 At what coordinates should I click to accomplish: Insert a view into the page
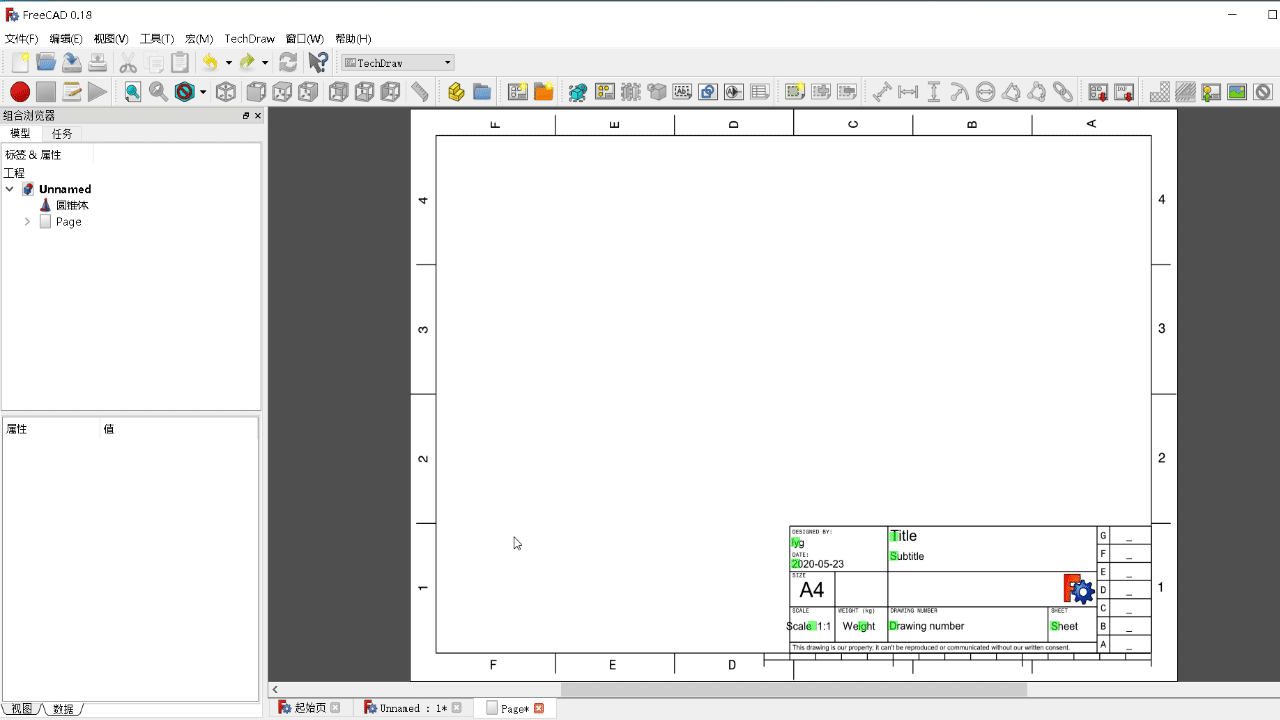pos(578,92)
